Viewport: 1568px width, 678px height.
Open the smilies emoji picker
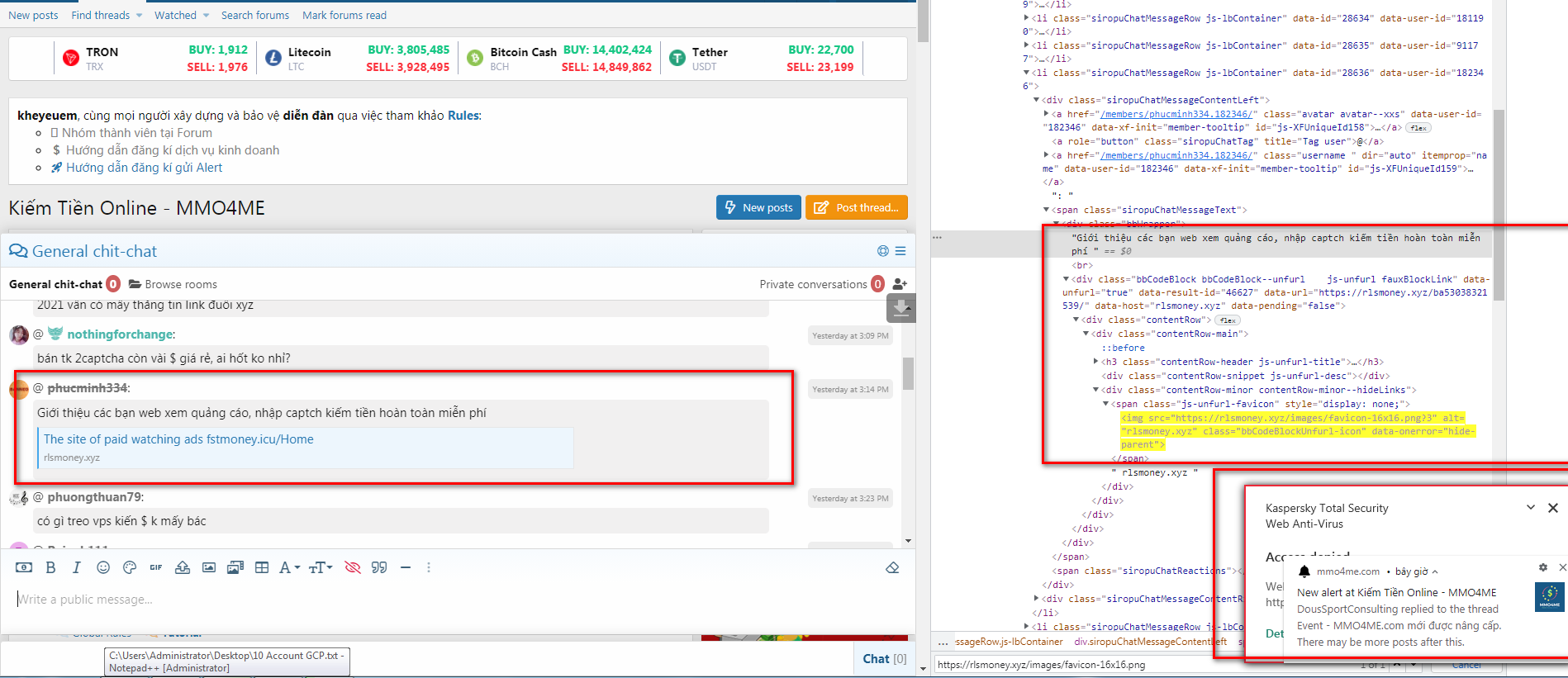pyautogui.click(x=103, y=567)
